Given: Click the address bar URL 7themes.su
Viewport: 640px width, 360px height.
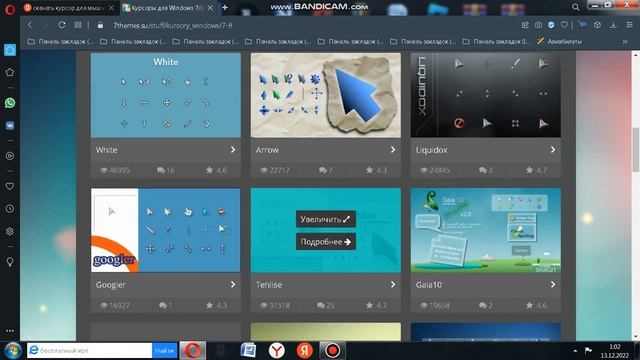Looking at the screenshot, I should [x=173, y=25].
